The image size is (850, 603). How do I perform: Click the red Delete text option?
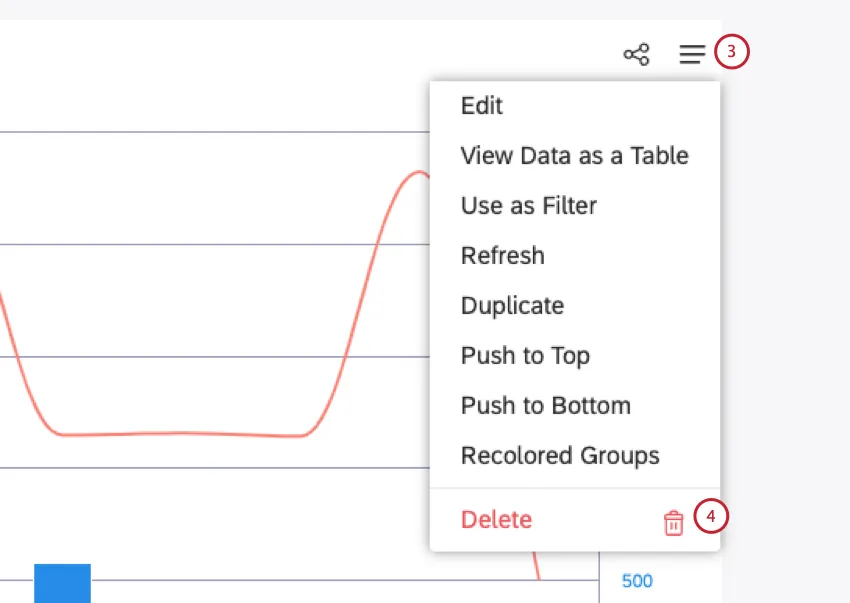tap(496, 520)
